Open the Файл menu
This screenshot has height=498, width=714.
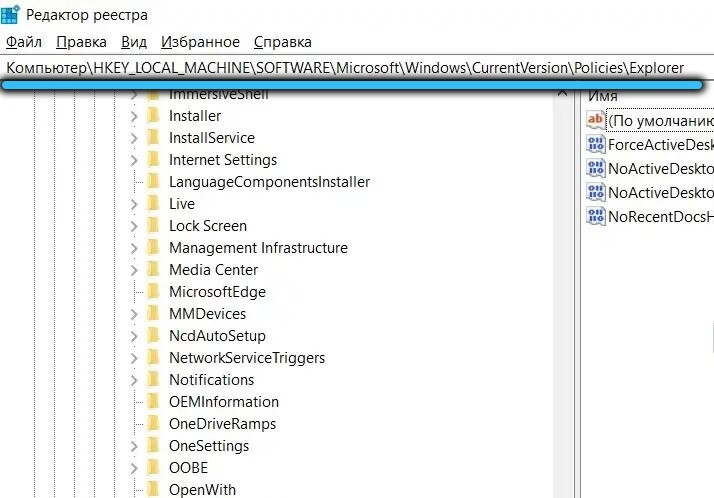[x=24, y=42]
